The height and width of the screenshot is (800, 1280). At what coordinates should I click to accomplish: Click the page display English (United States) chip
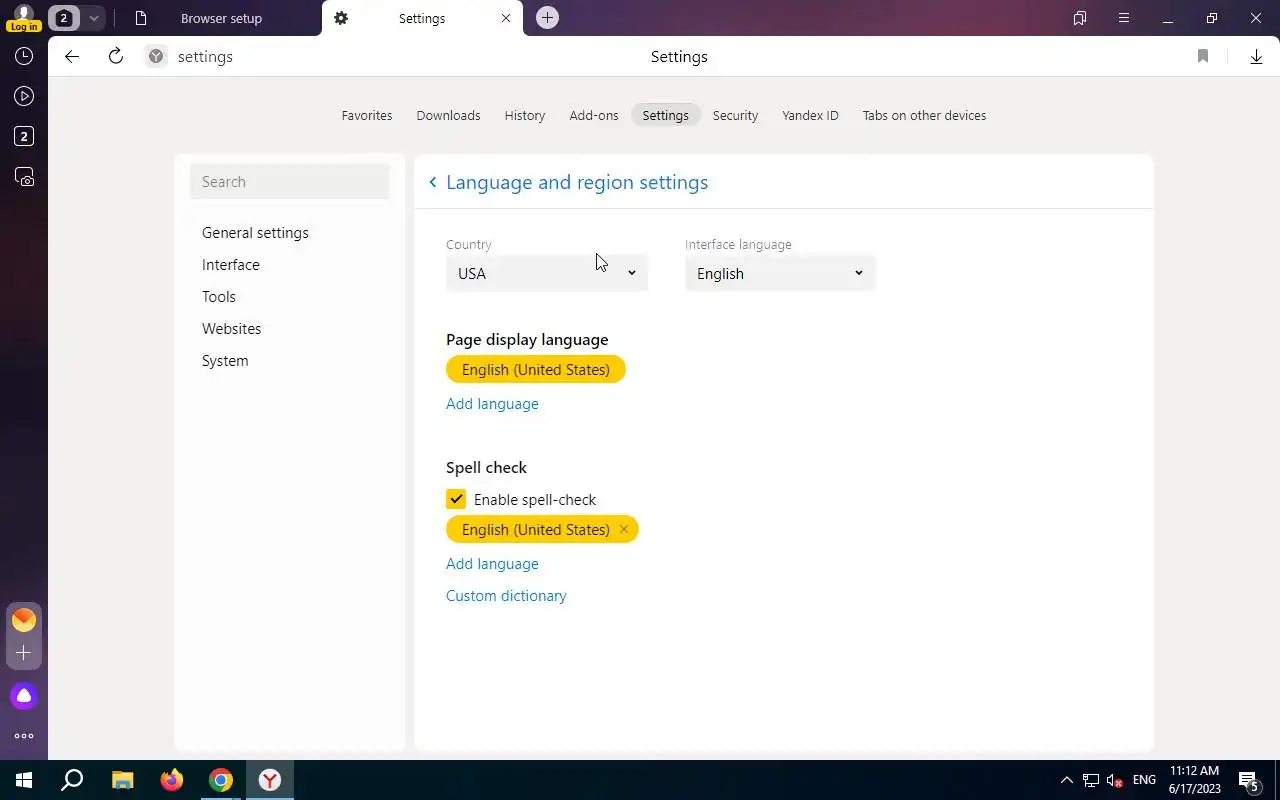pos(536,370)
